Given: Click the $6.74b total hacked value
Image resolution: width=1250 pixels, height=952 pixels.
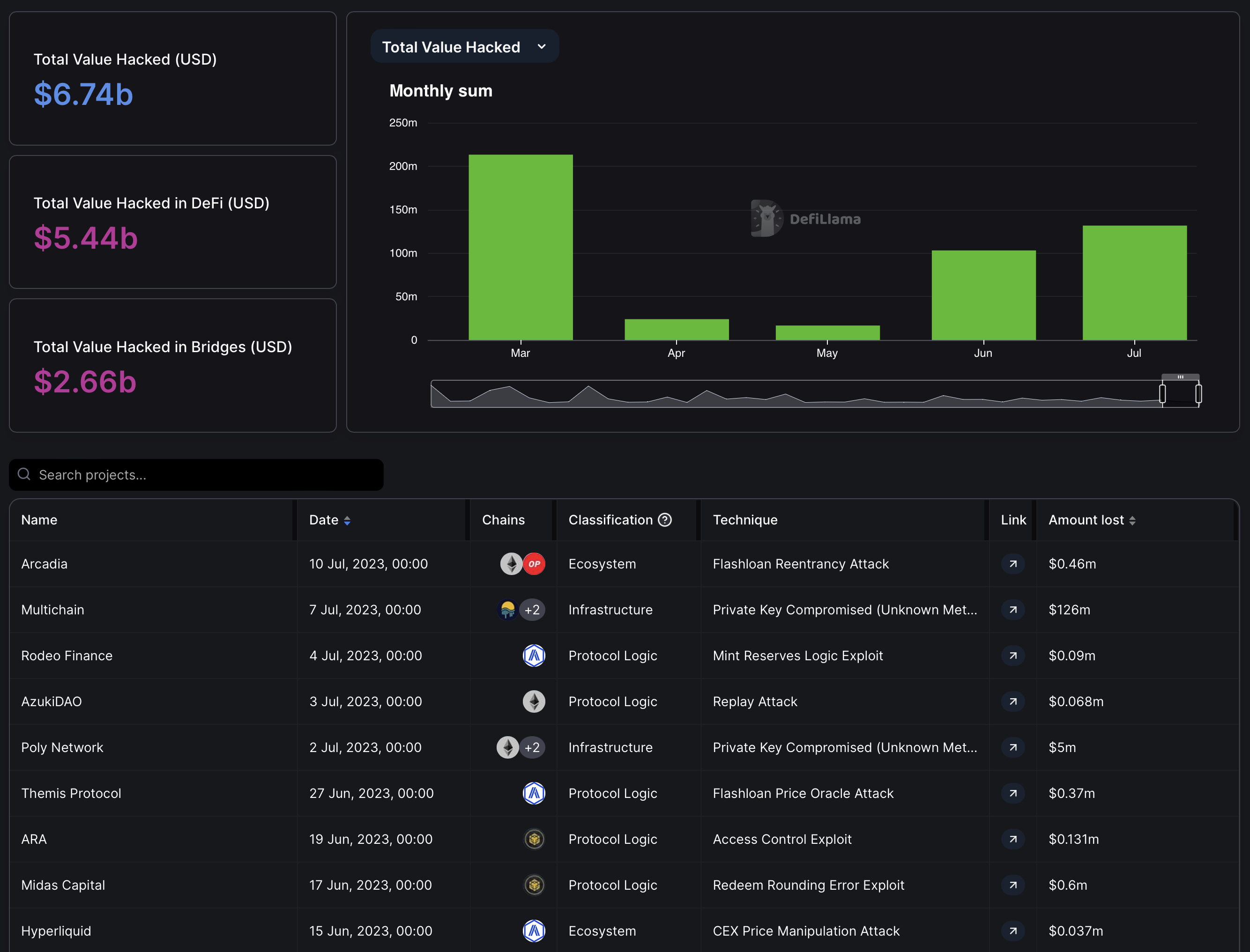Looking at the screenshot, I should coord(83,94).
